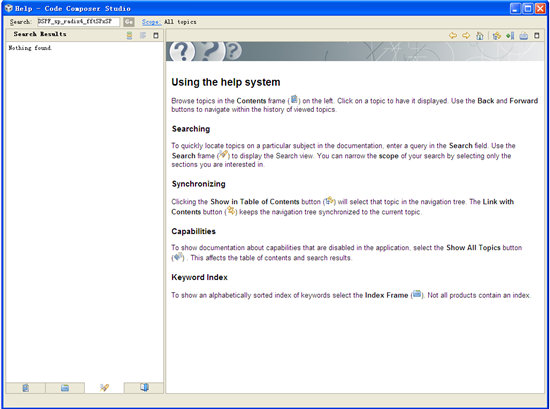Screen dimensions: 550x409
Task: Click the 'Keyword Index' heading
Action: click(x=199, y=277)
